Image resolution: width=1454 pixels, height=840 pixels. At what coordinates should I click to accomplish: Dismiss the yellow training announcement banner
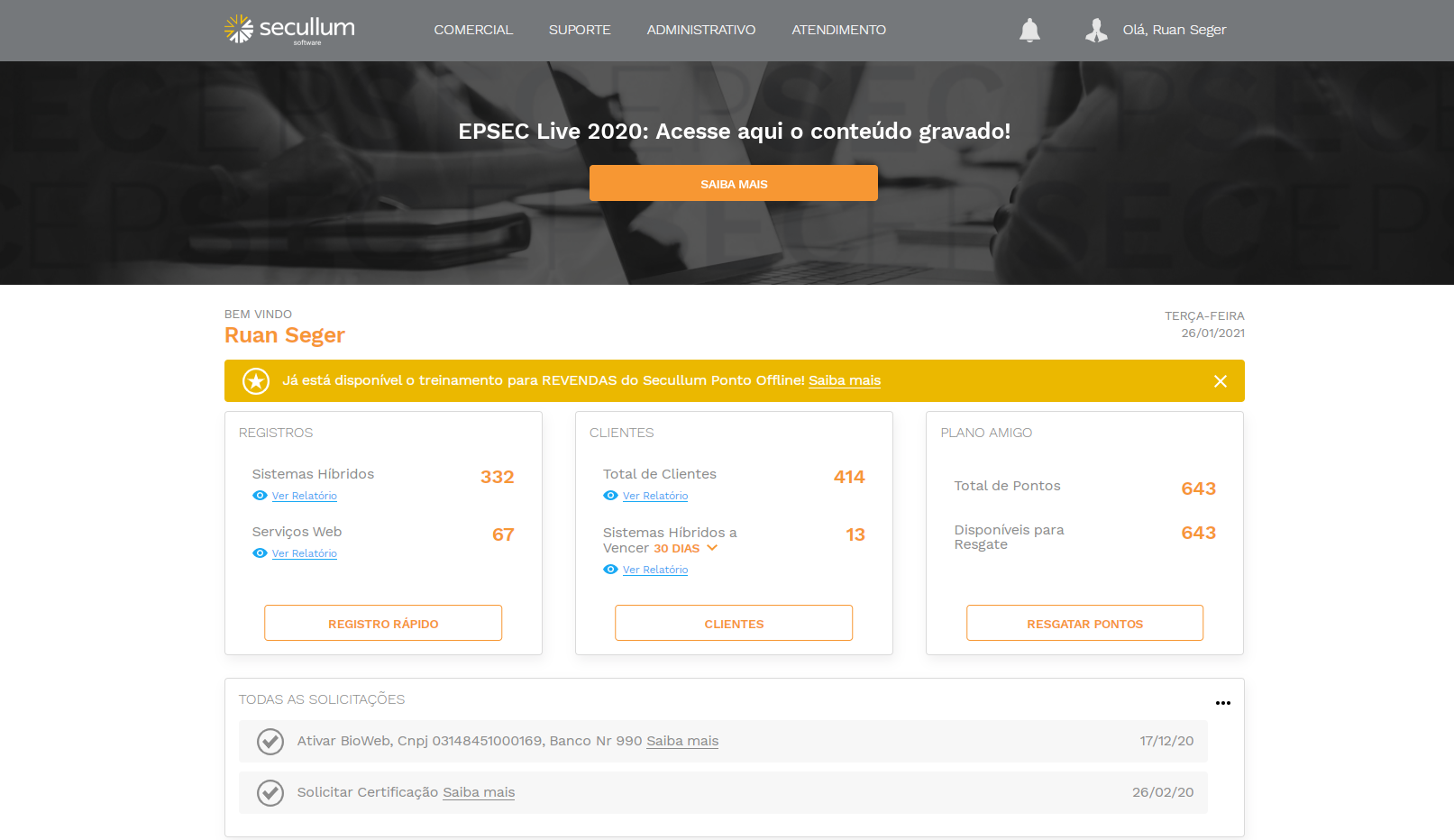1221,381
